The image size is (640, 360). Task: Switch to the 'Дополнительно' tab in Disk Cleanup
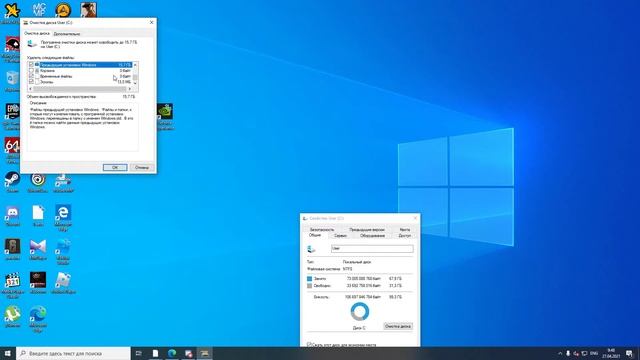tap(67, 33)
